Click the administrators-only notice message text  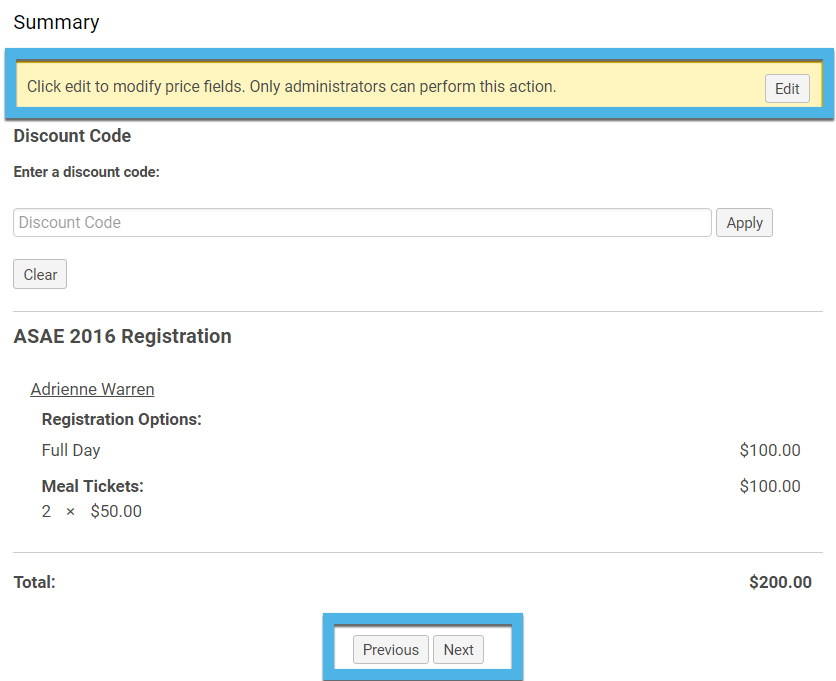292,86
